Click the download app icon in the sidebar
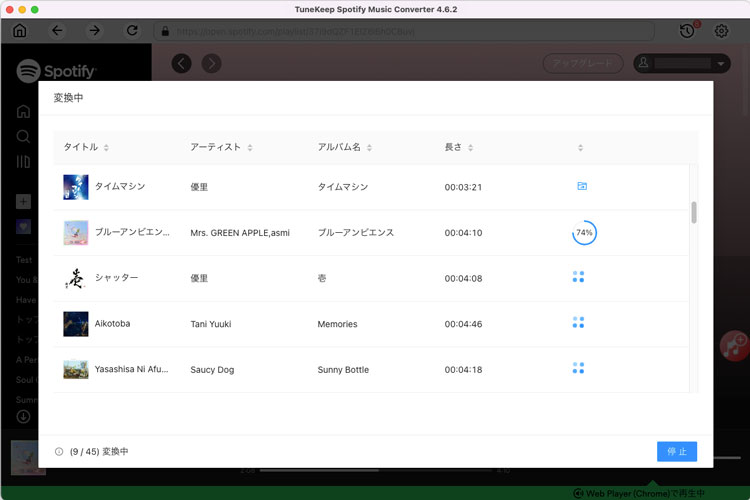Screen dimensions: 750x500 (23, 417)
